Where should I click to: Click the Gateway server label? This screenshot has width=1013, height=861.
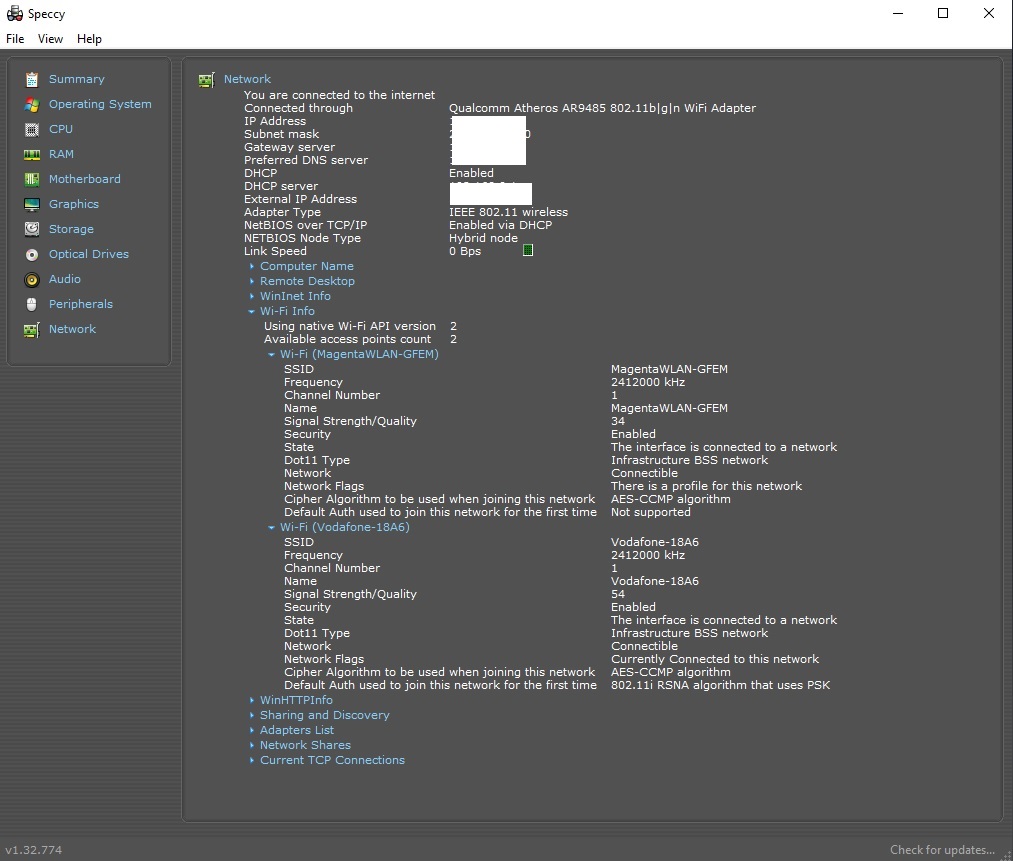tap(289, 147)
